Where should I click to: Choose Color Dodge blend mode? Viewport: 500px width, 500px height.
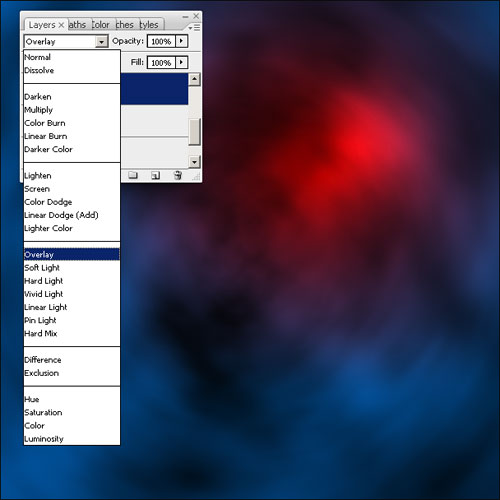(72, 202)
